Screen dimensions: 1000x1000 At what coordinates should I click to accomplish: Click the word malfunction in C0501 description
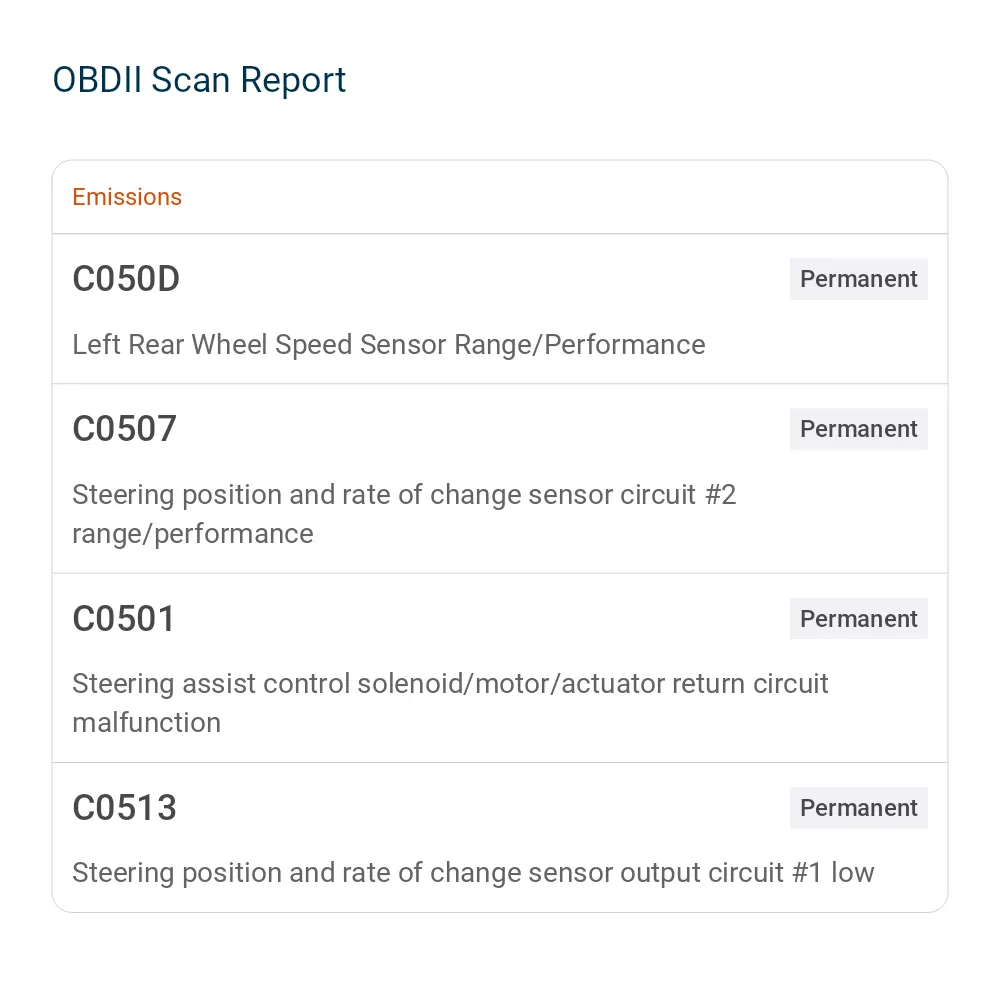pos(147,723)
